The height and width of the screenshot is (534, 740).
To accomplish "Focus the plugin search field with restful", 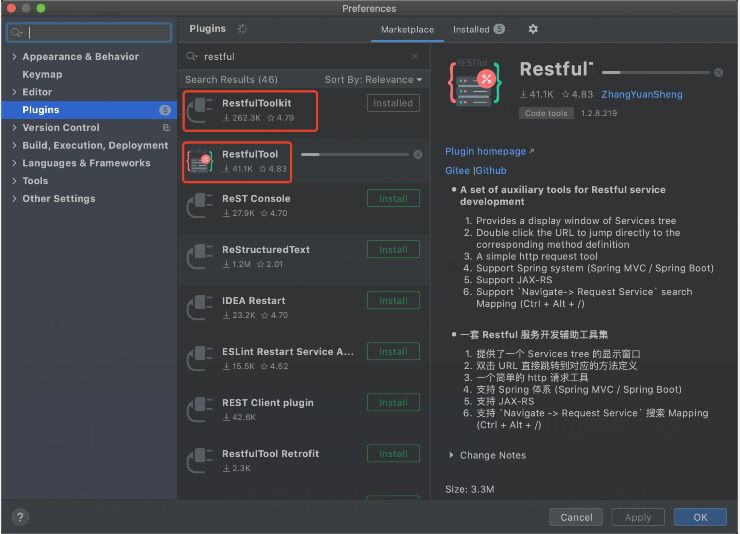I will [302, 57].
